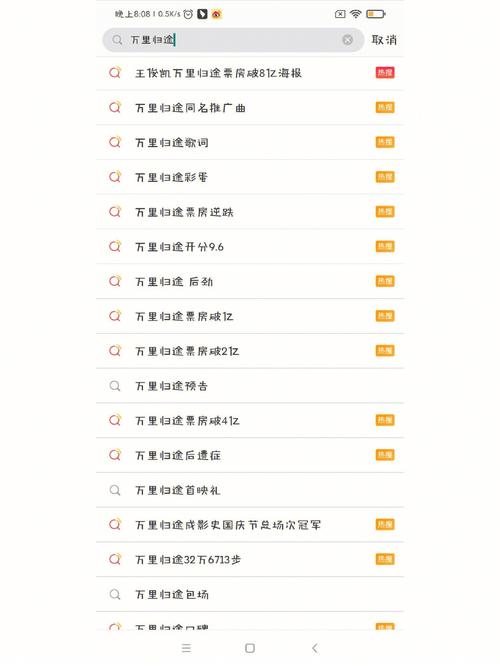The image size is (500, 666).
Task: Open 万里归途成影史国庆节总场次冠军 suggestion
Action: [250, 525]
